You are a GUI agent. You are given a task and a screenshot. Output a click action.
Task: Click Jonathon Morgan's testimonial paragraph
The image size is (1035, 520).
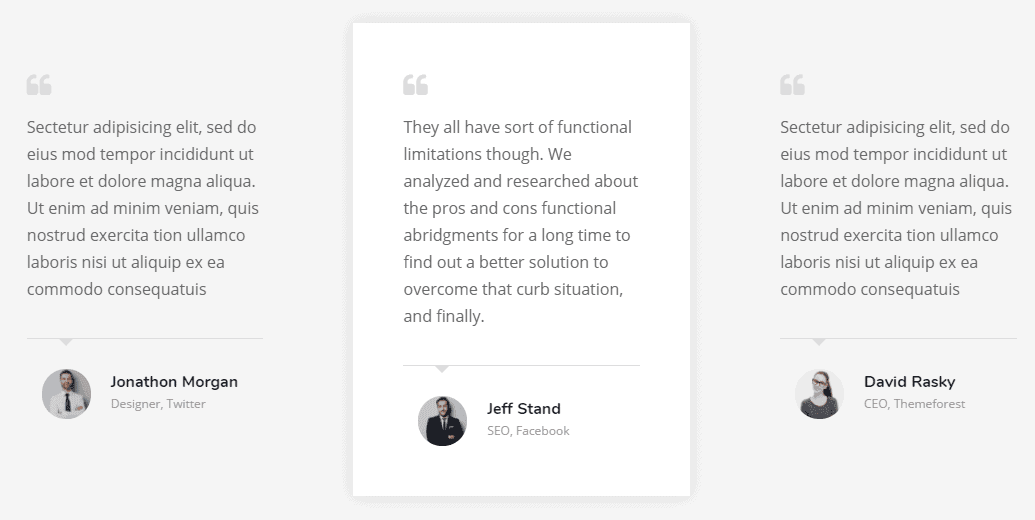143,208
